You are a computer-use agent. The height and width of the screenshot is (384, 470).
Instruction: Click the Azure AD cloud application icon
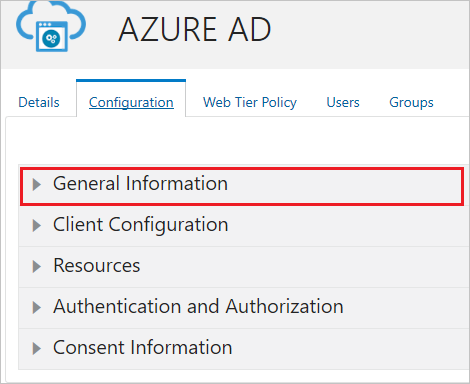click(x=51, y=26)
